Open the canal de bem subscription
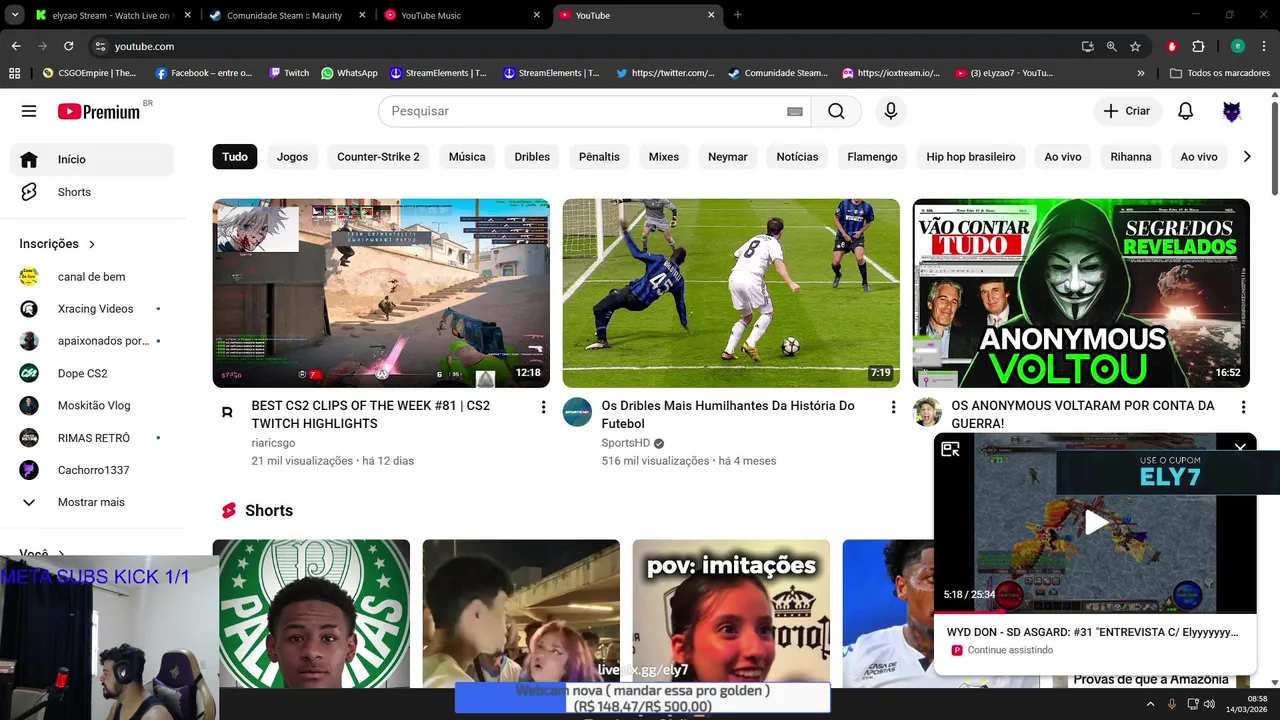The width and height of the screenshot is (1280, 720). click(x=92, y=277)
